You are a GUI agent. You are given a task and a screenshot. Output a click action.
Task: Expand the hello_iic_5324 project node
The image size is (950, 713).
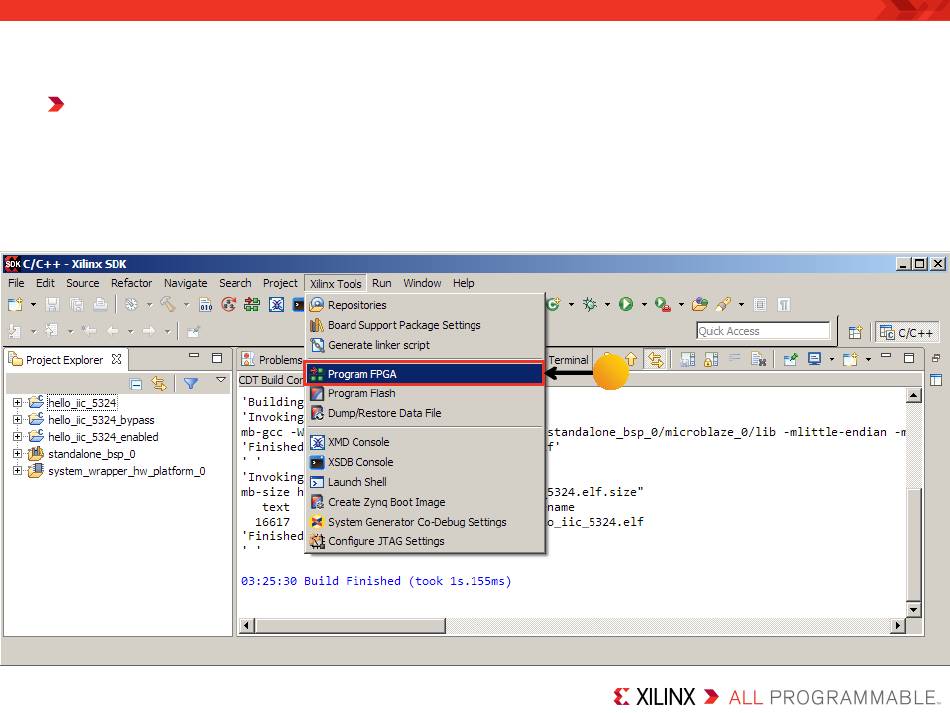(17, 402)
